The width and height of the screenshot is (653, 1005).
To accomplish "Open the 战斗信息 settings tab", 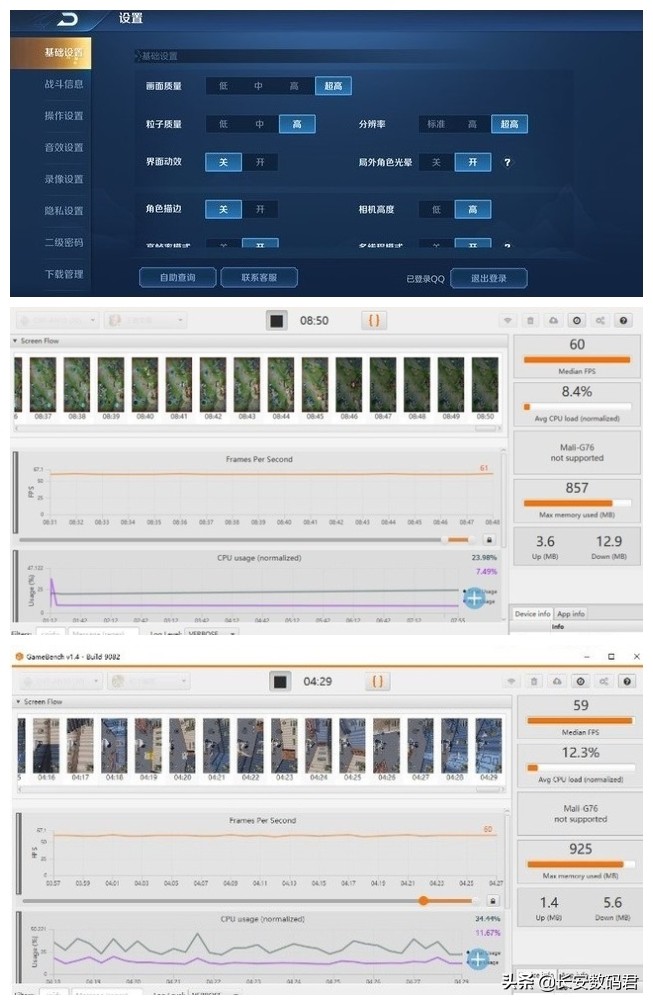I will pyautogui.click(x=63, y=84).
